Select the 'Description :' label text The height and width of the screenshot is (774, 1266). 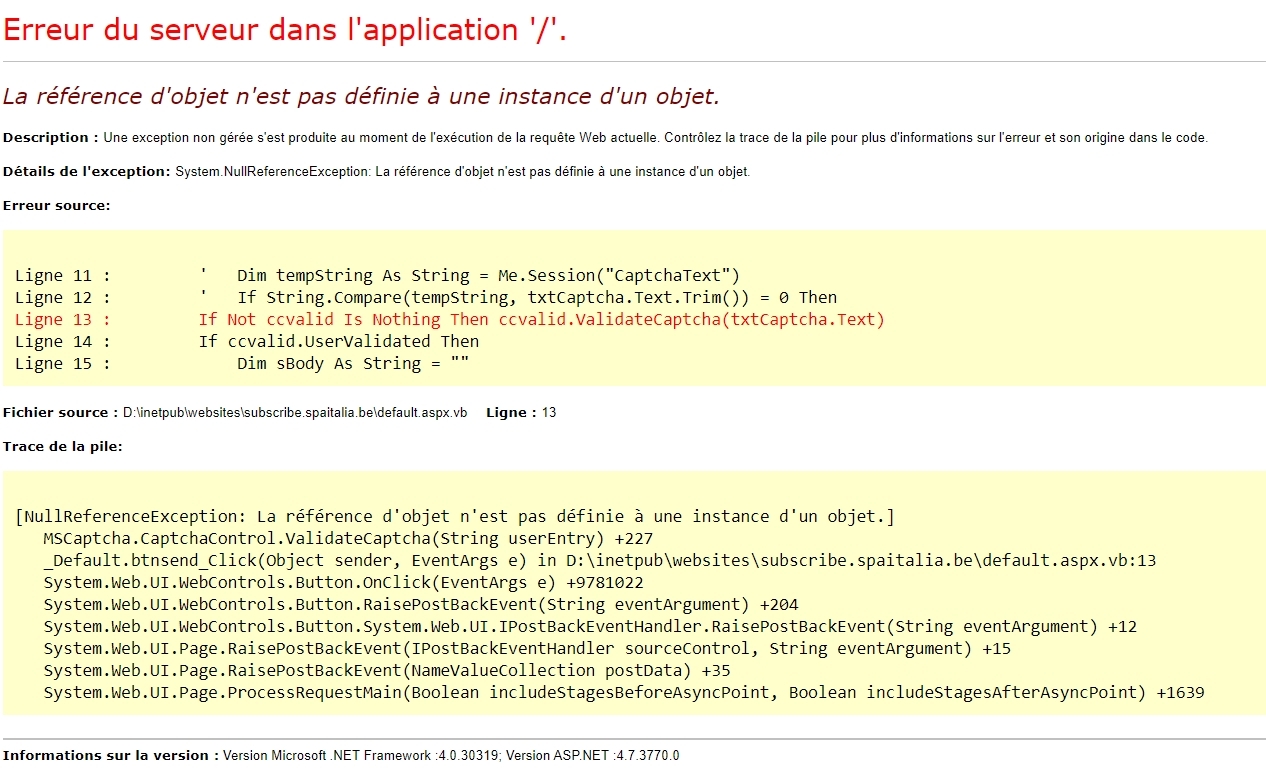[x=51, y=138]
